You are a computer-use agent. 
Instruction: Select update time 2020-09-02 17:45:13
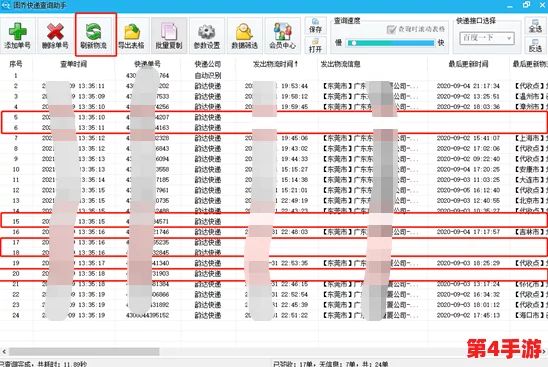point(468,315)
